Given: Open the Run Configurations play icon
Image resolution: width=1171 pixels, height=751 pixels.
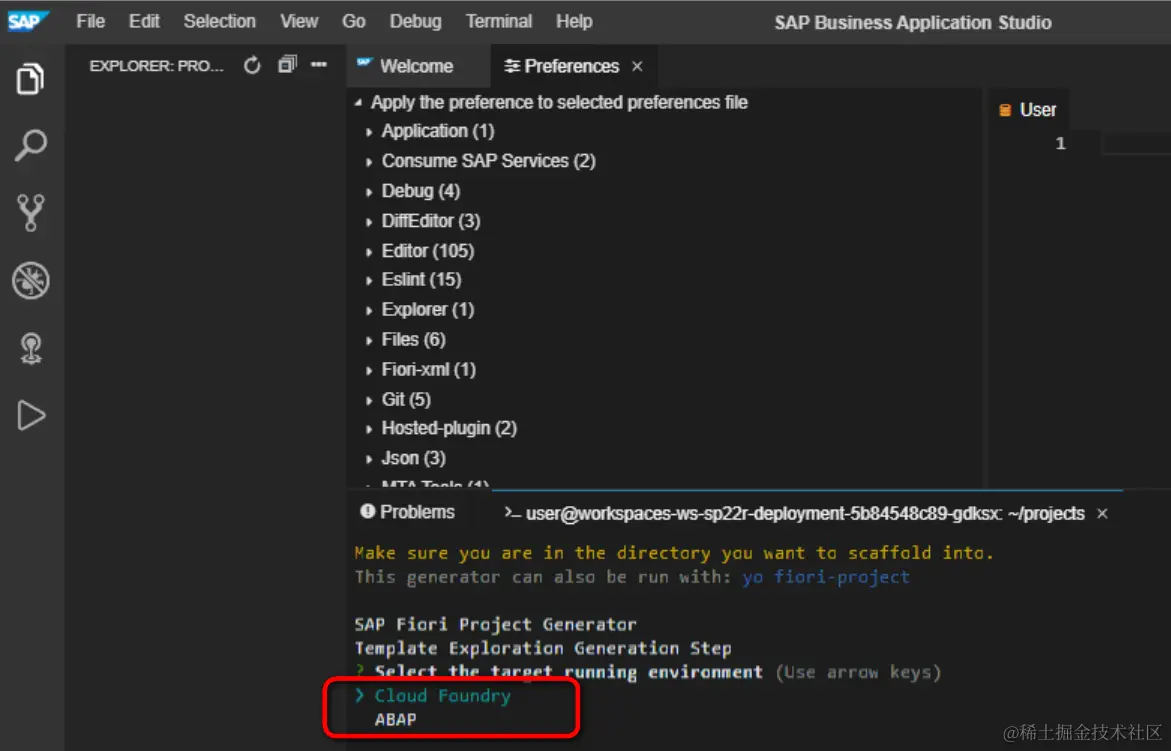Looking at the screenshot, I should [x=31, y=416].
